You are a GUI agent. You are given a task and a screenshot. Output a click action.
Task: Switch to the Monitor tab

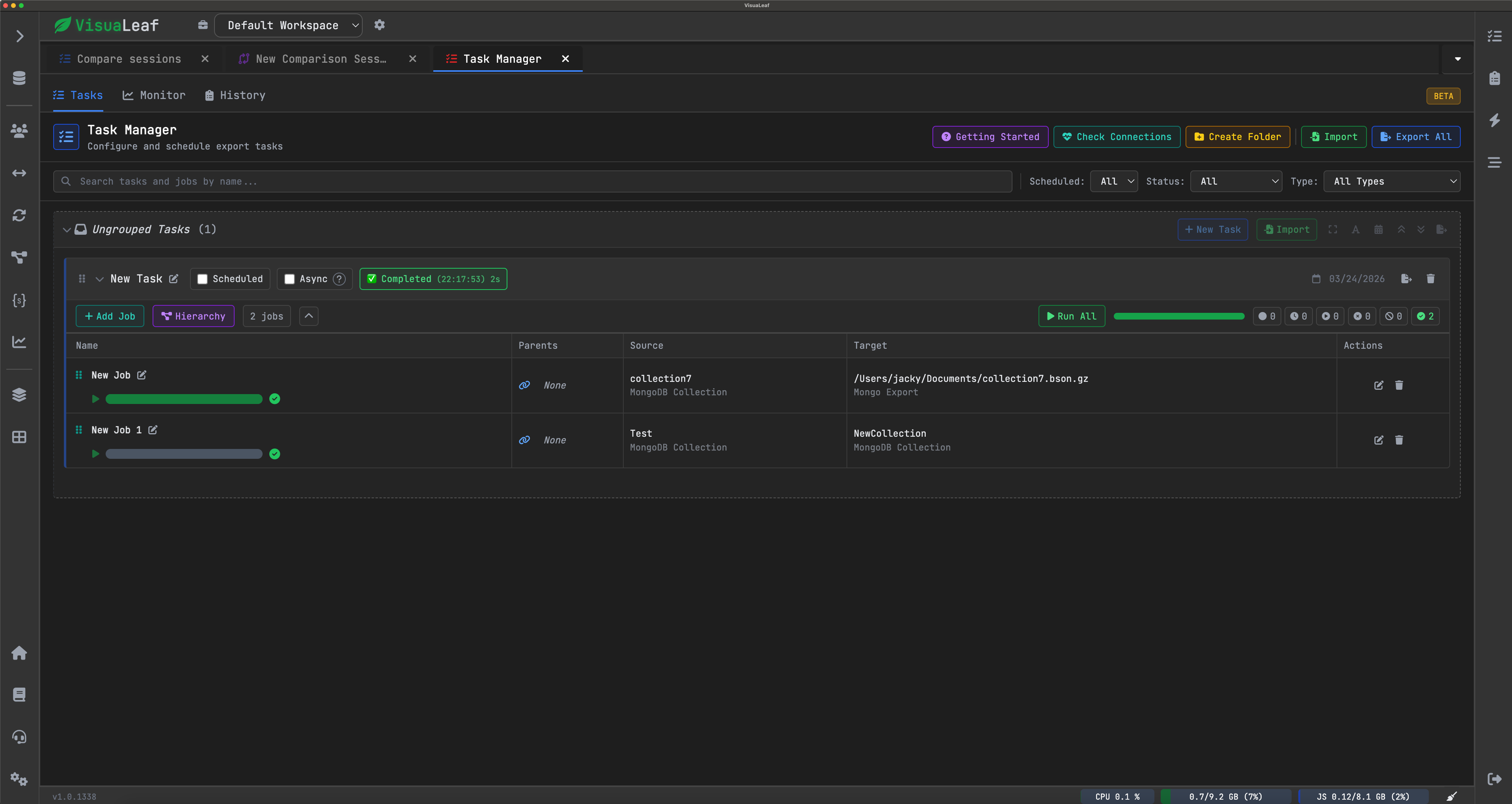tap(154, 95)
